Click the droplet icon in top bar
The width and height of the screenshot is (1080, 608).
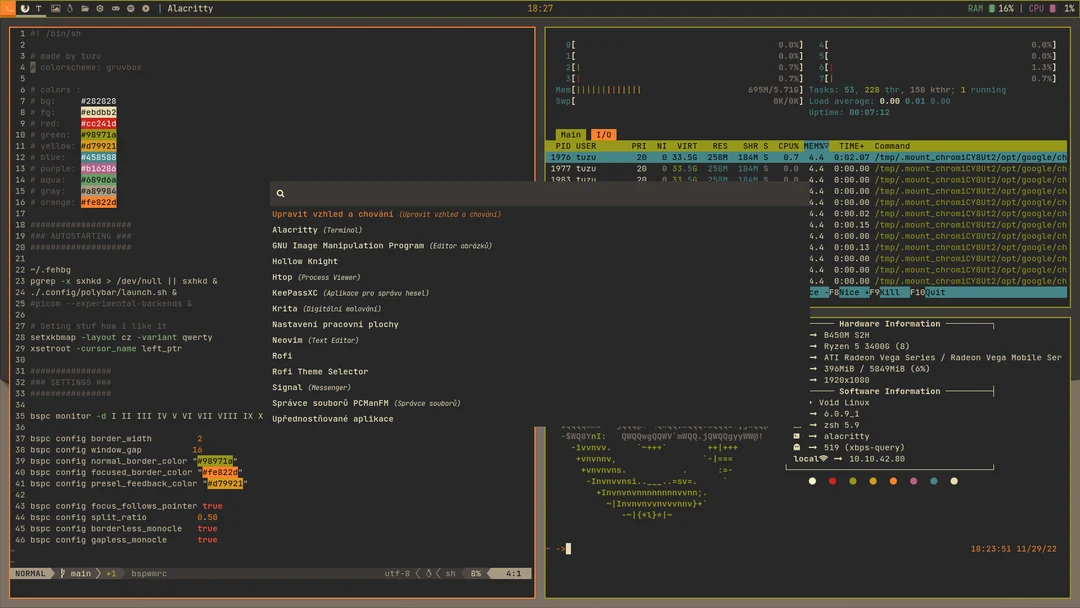coord(70,8)
